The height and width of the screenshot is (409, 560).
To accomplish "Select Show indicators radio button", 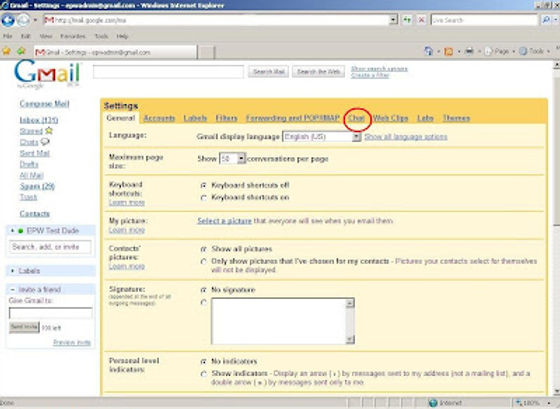I will coord(204,374).
